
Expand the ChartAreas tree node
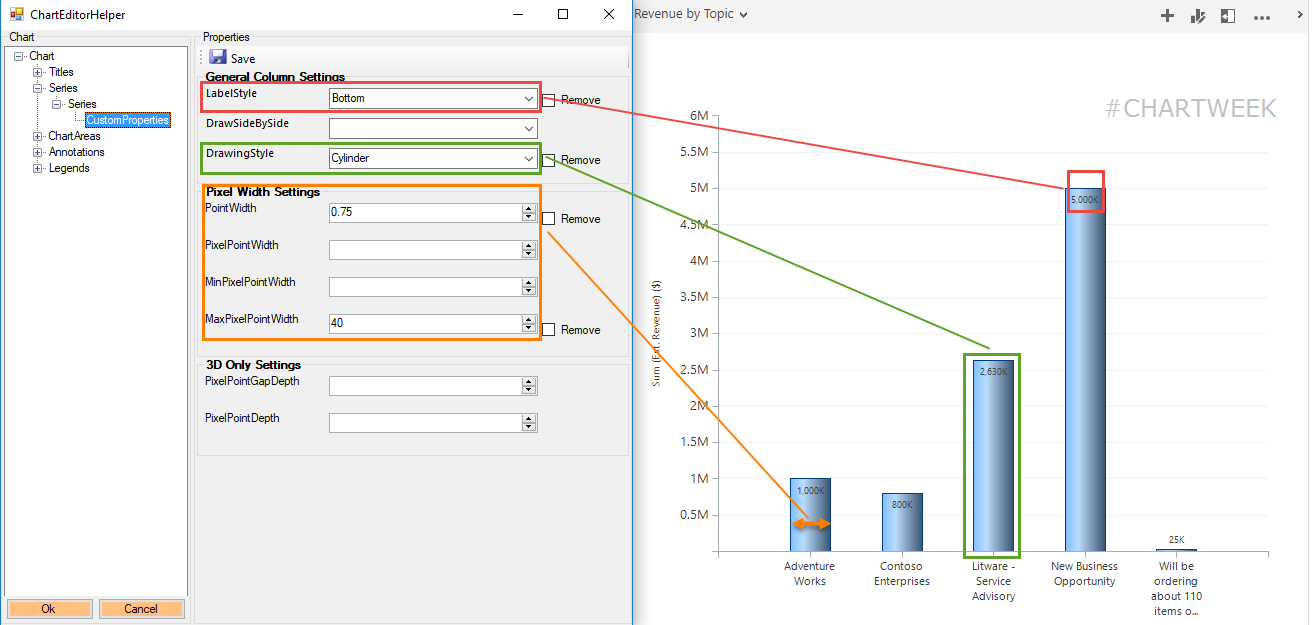coord(38,136)
